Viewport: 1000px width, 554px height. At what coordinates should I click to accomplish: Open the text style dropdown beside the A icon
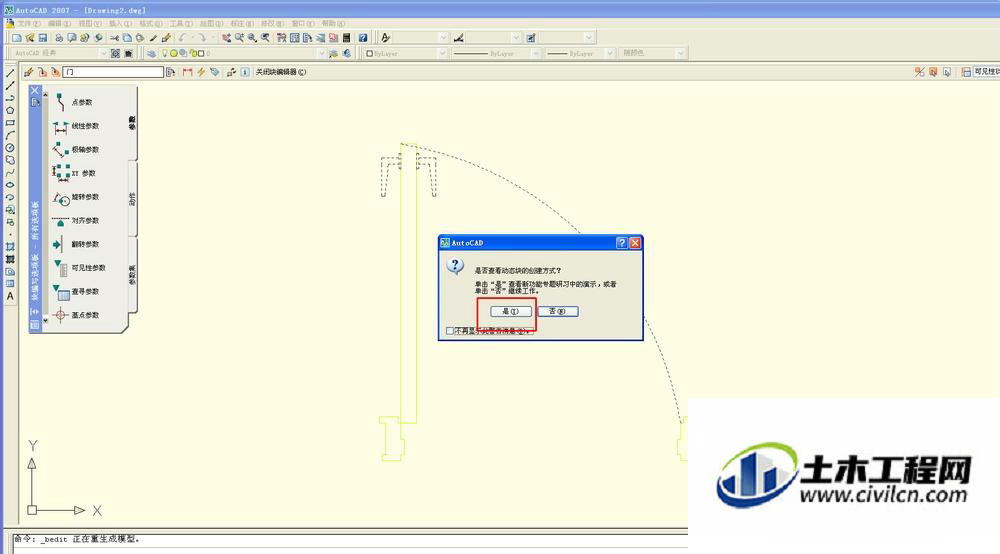click(x=443, y=38)
